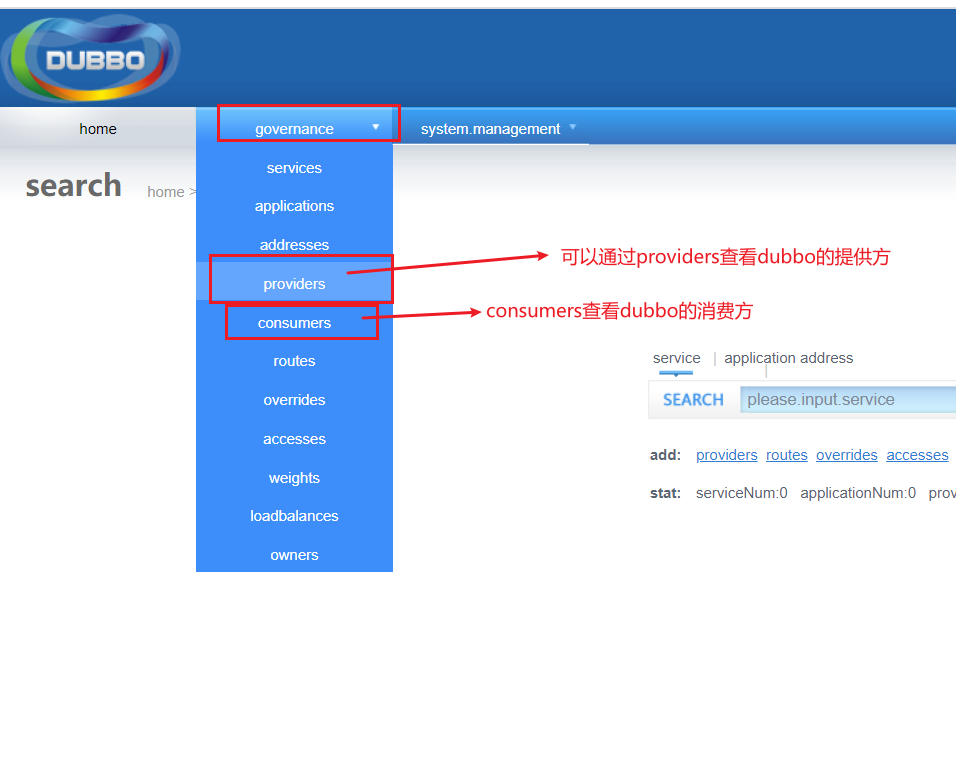The height and width of the screenshot is (771, 956).
Task: Select addresses in governance menu
Action: [294, 244]
